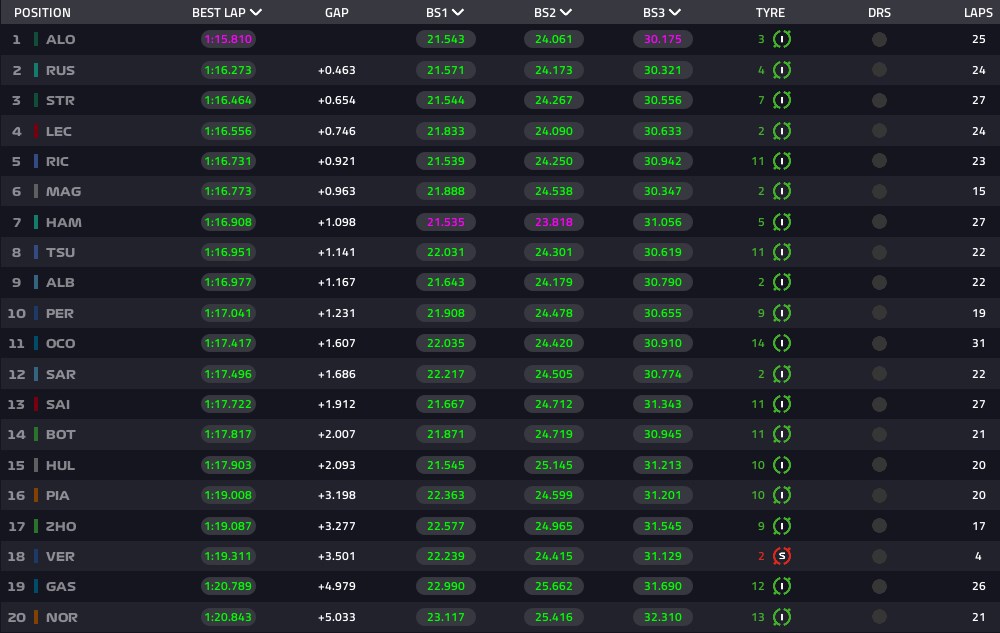This screenshot has height=633, width=1000.
Task: Click the POSITION column header
Action: pyautogui.click(x=42, y=13)
